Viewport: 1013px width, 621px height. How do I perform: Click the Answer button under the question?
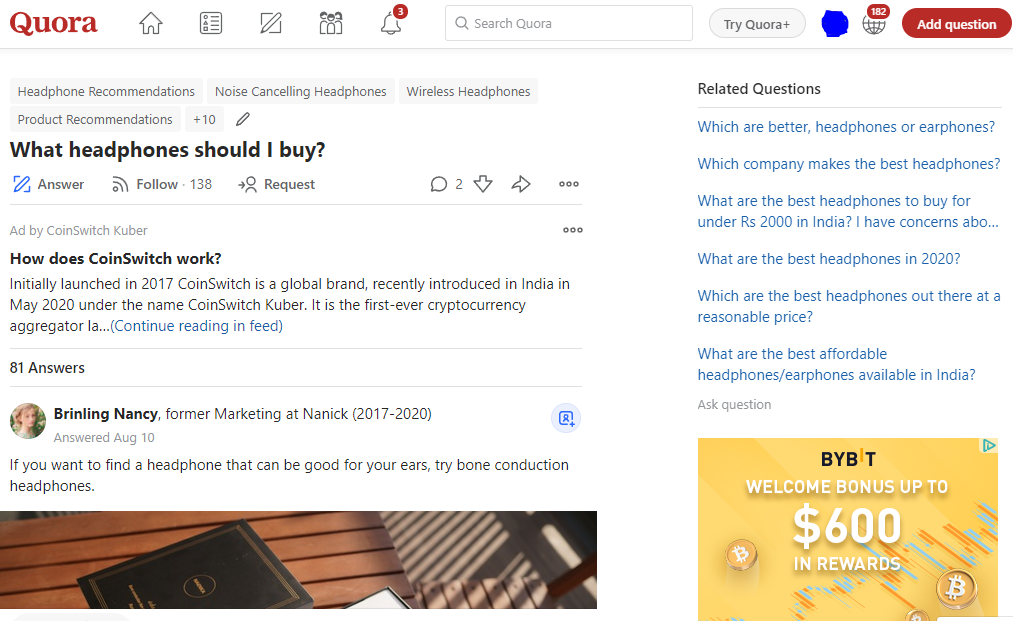48,184
